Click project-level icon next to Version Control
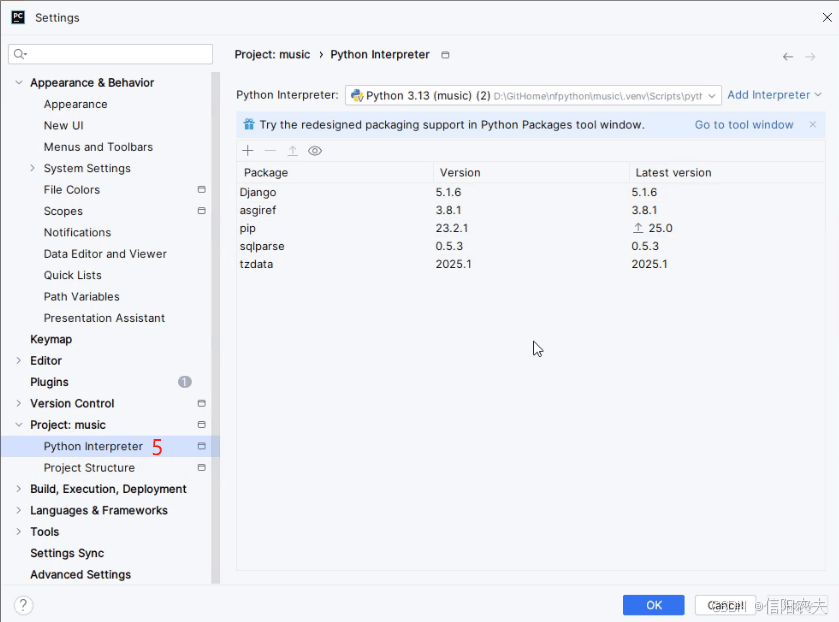The height and width of the screenshot is (622, 839). click(202, 404)
